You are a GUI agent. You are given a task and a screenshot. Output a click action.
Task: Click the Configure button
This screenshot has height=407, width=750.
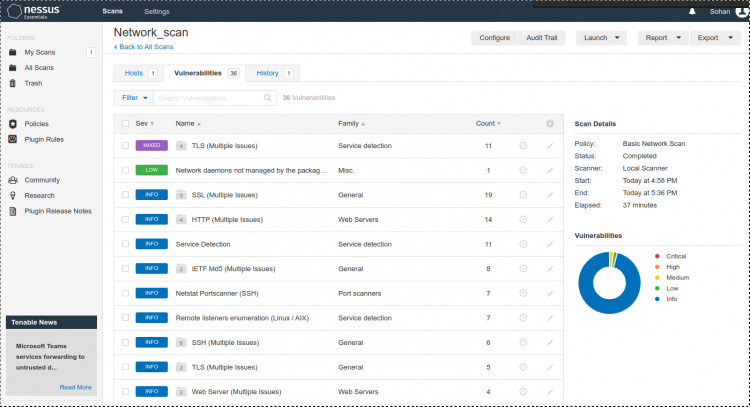[x=494, y=38]
